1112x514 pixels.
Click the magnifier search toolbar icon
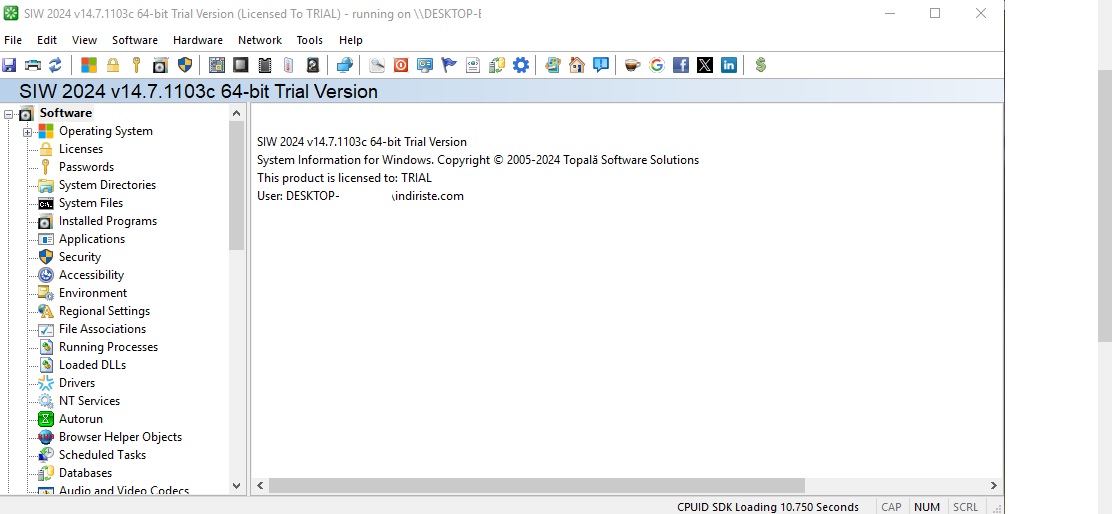pyautogui.click(x=377, y=65)
